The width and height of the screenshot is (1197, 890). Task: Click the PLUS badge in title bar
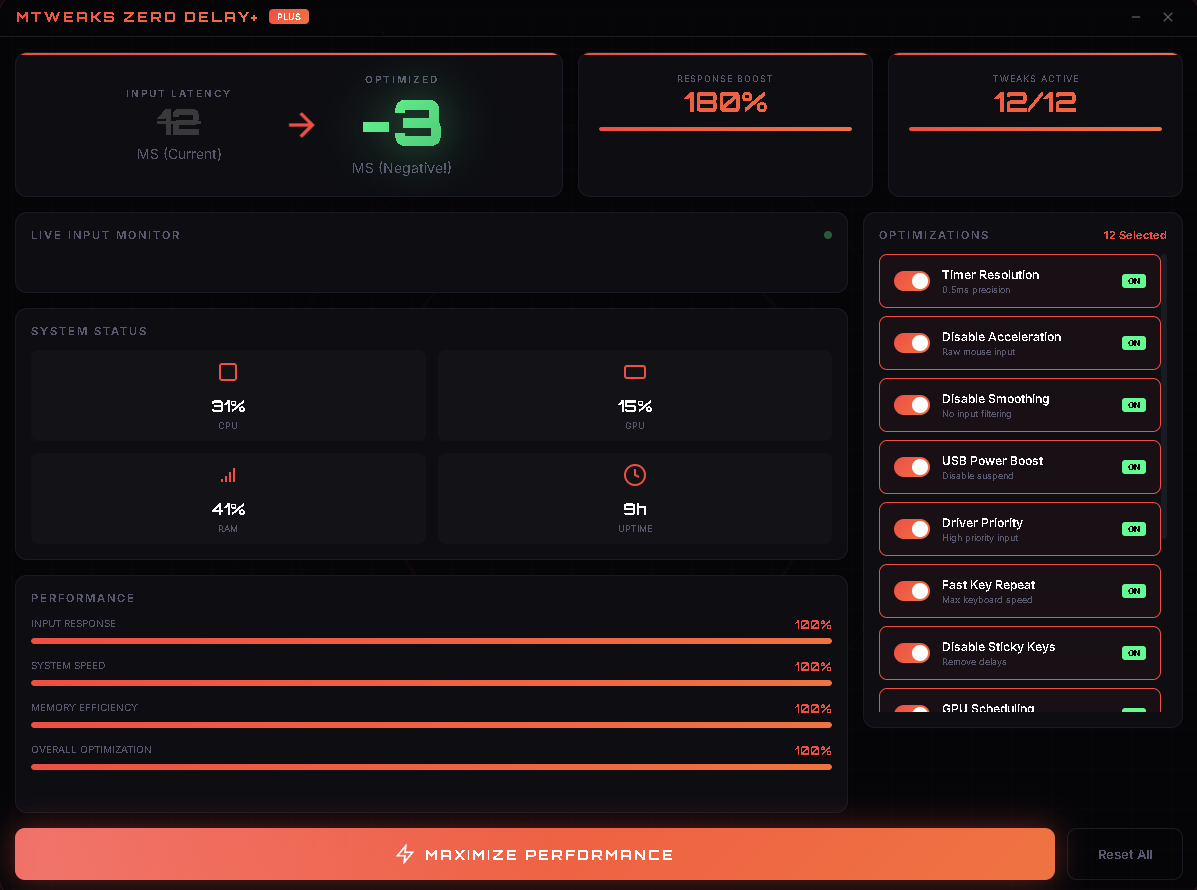[x=289, y=17]
